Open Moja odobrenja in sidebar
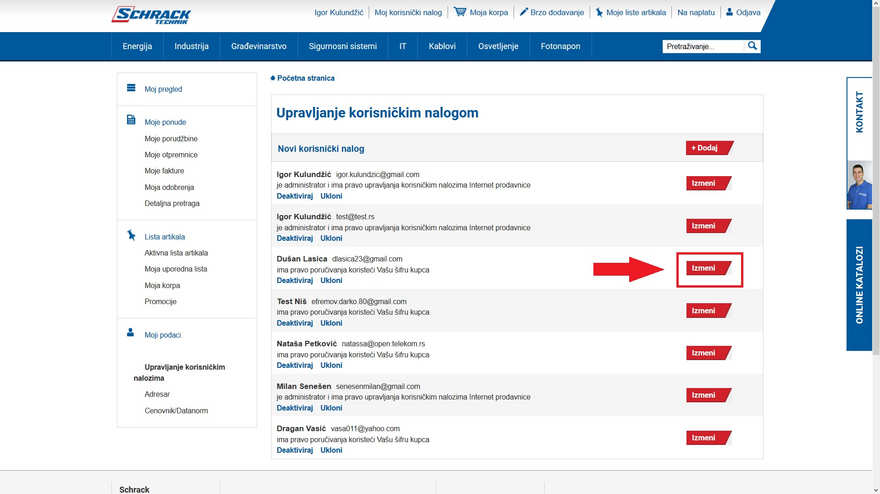This screenshot has width=880, height=494. (x=169, y=187)
